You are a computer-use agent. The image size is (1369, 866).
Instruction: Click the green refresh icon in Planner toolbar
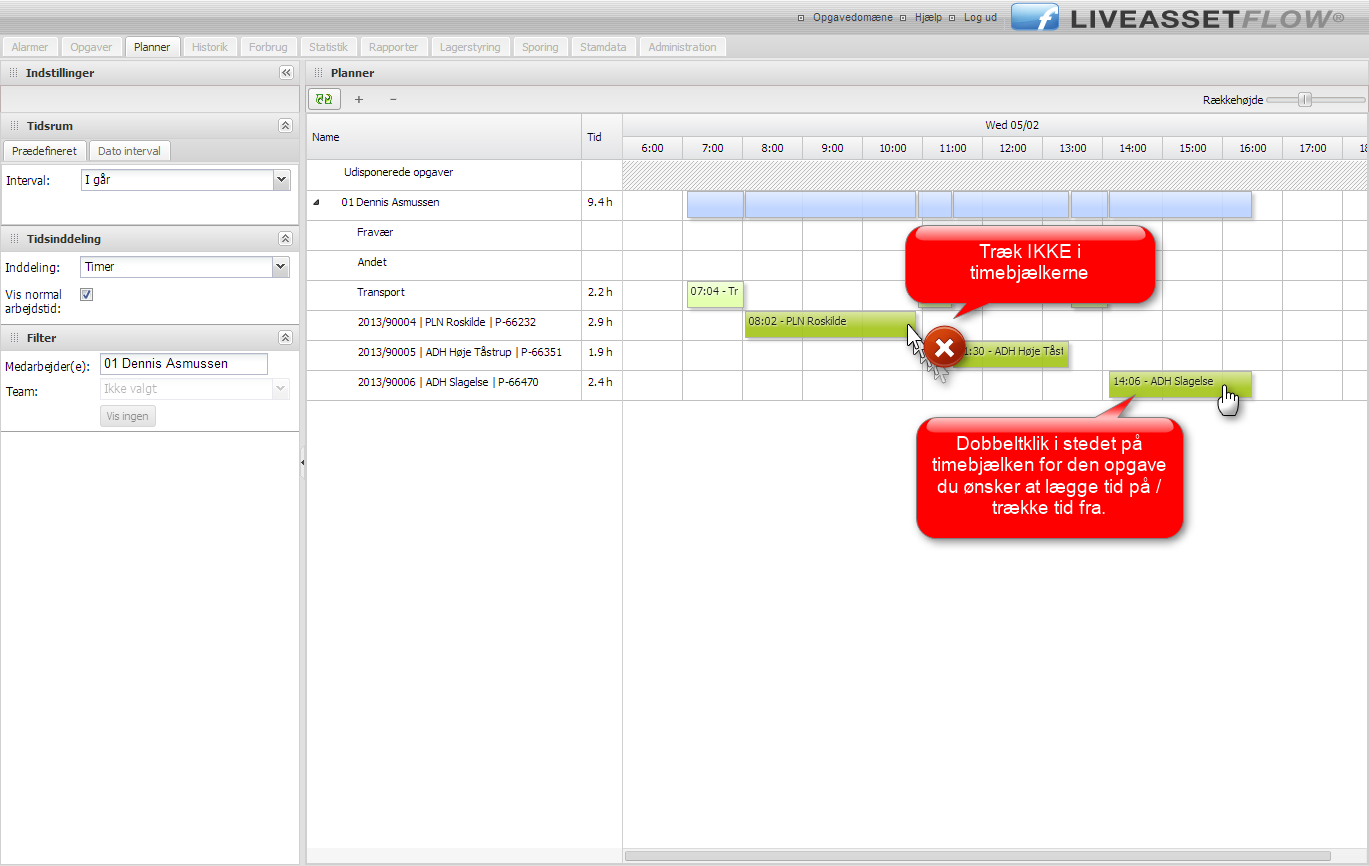pyautogui.click(x=324, y=99)
